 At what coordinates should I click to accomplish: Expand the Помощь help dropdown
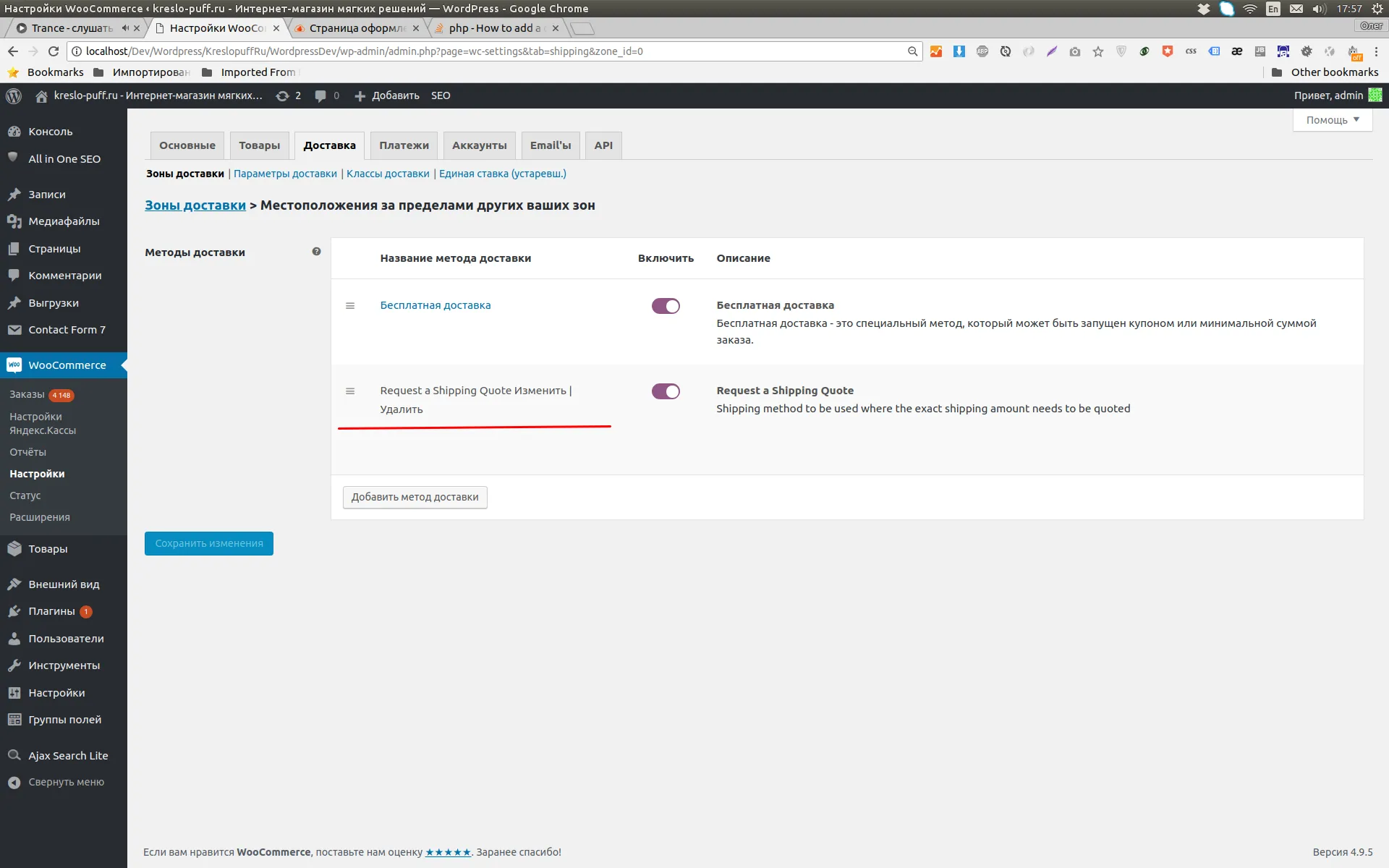coord(1332,120)
